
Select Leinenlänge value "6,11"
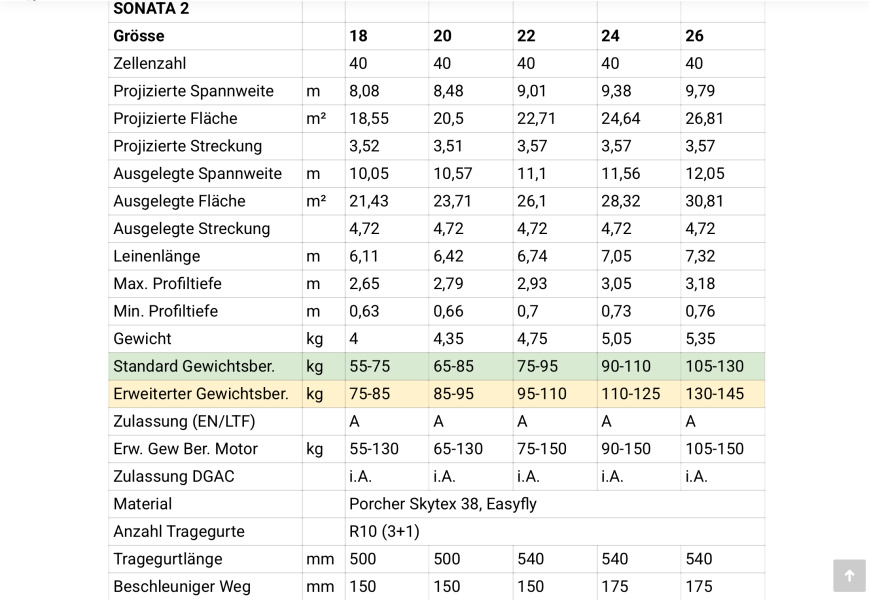coord(364,257)
